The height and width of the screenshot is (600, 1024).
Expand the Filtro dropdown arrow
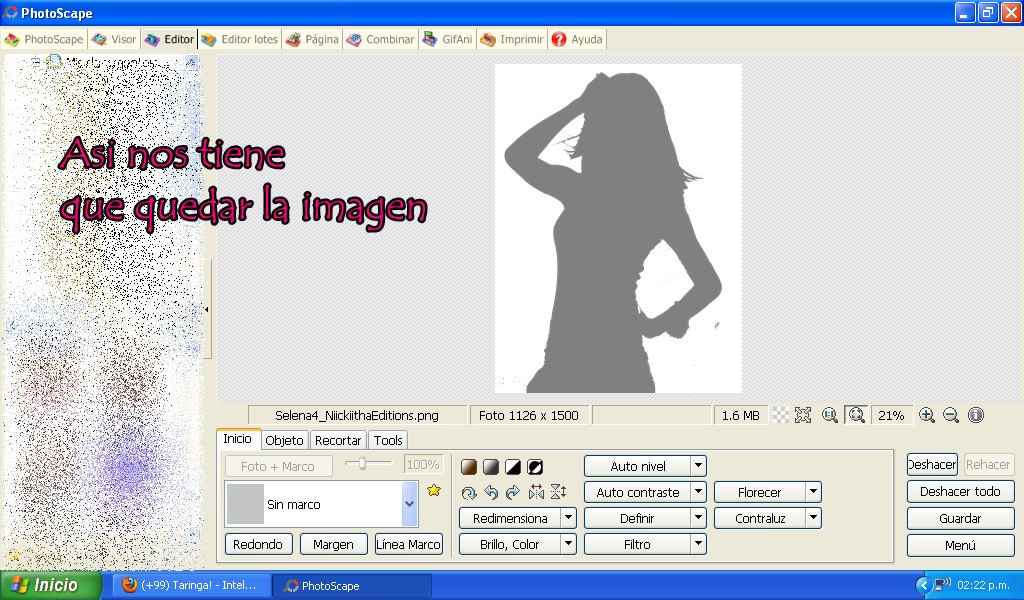[698, 544]
